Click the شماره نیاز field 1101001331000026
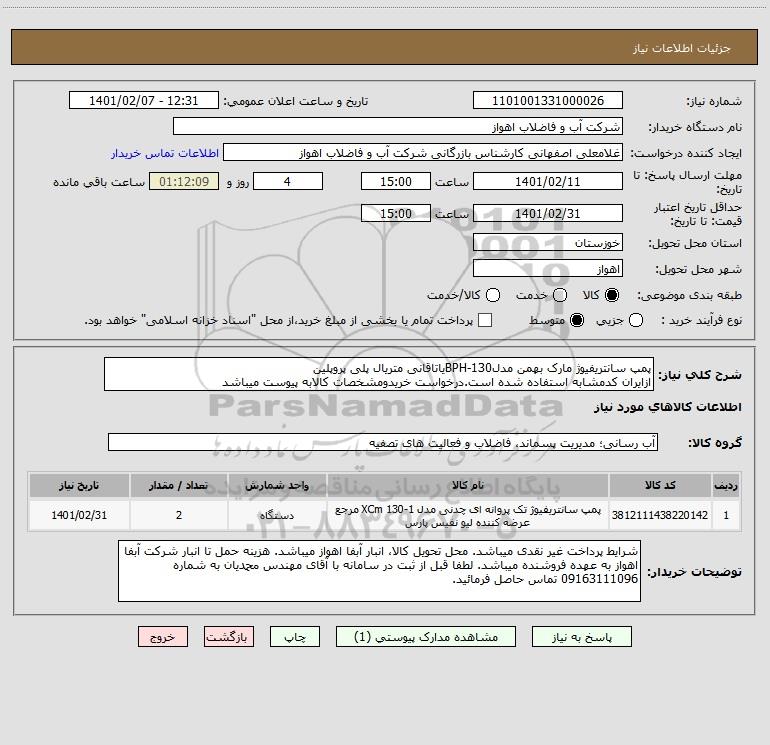Screen dimensions: 770x745 point(548,101)
